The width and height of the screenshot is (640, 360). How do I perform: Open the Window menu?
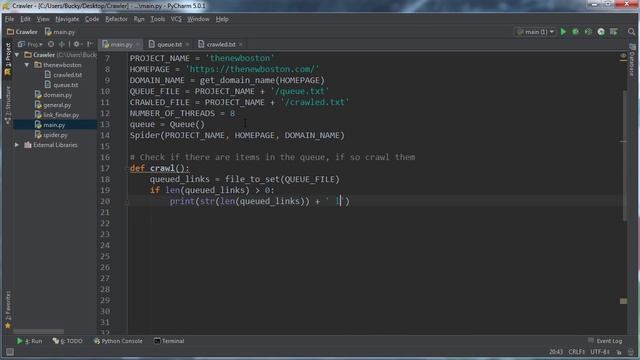click(x=198, y=19)
